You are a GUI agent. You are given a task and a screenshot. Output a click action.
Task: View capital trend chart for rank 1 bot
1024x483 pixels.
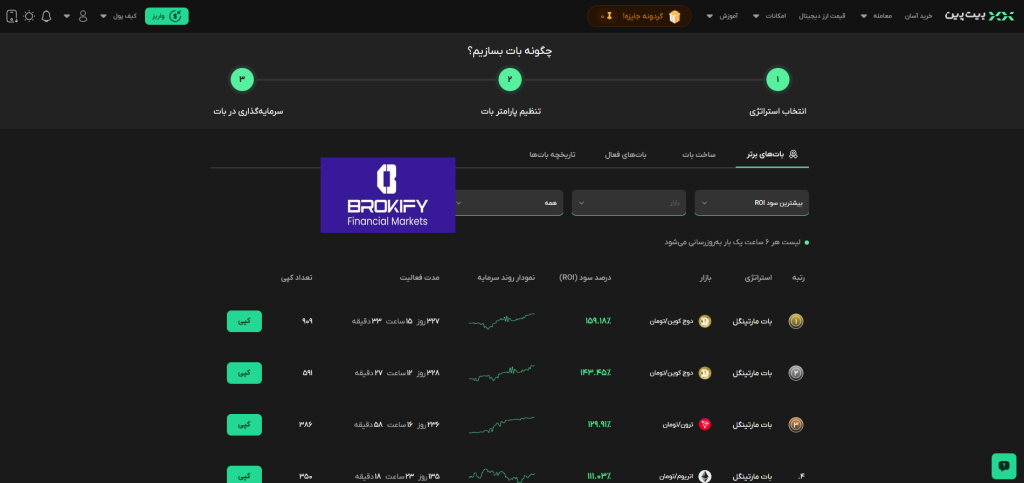(502, 320)
